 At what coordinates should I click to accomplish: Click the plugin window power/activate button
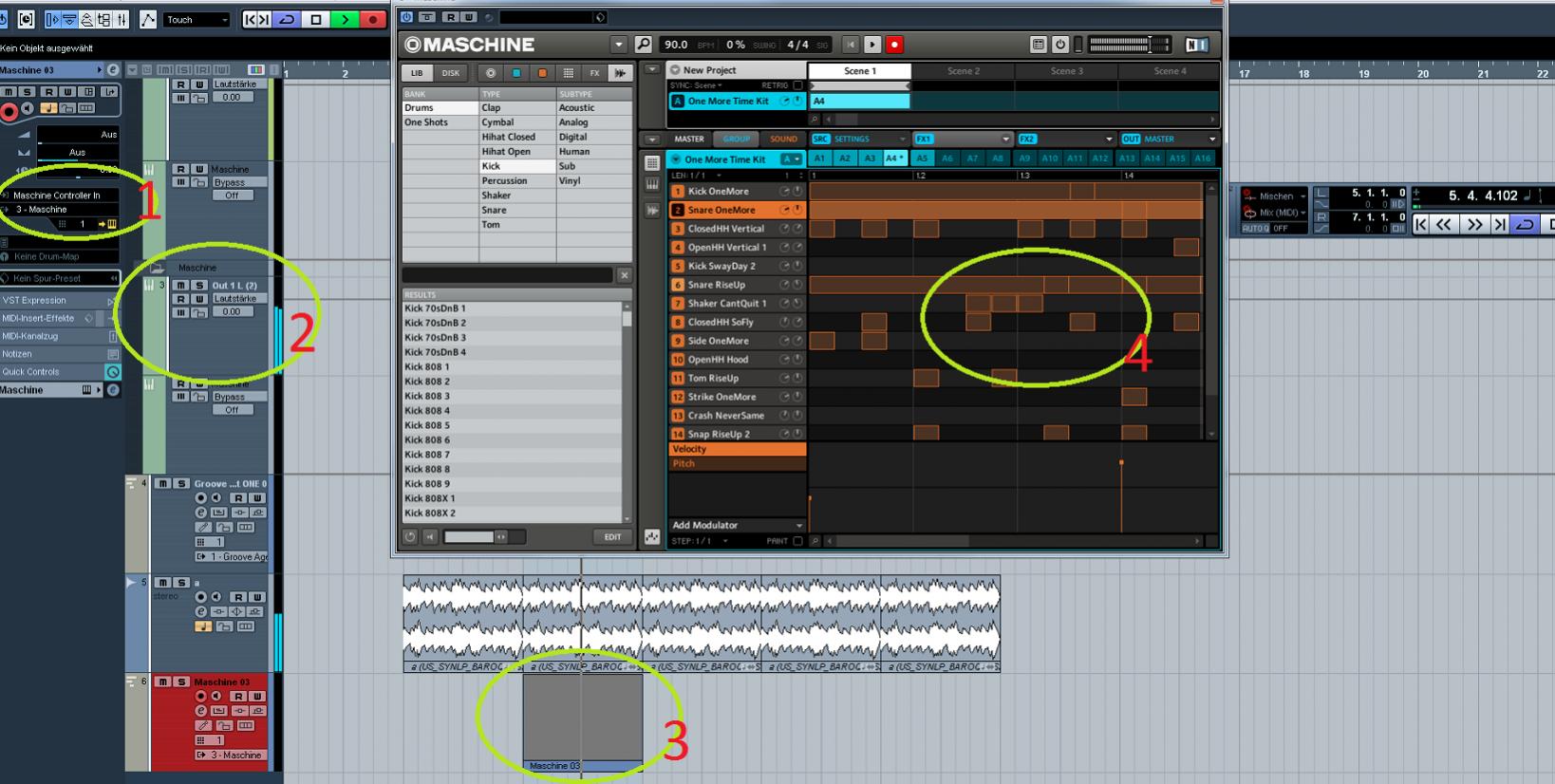(407, 17)
